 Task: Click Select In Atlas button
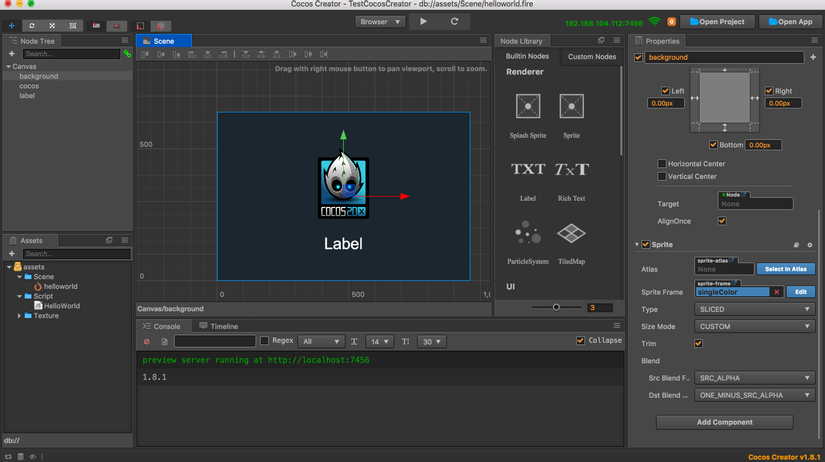click(786, 269)
